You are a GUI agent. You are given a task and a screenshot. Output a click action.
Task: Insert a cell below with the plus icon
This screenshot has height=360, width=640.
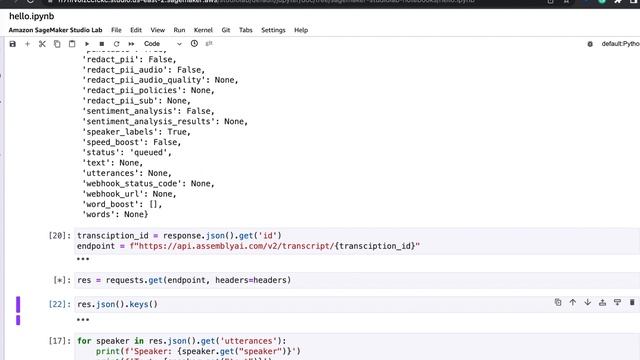pyautogui.click(x=27, y=44)
